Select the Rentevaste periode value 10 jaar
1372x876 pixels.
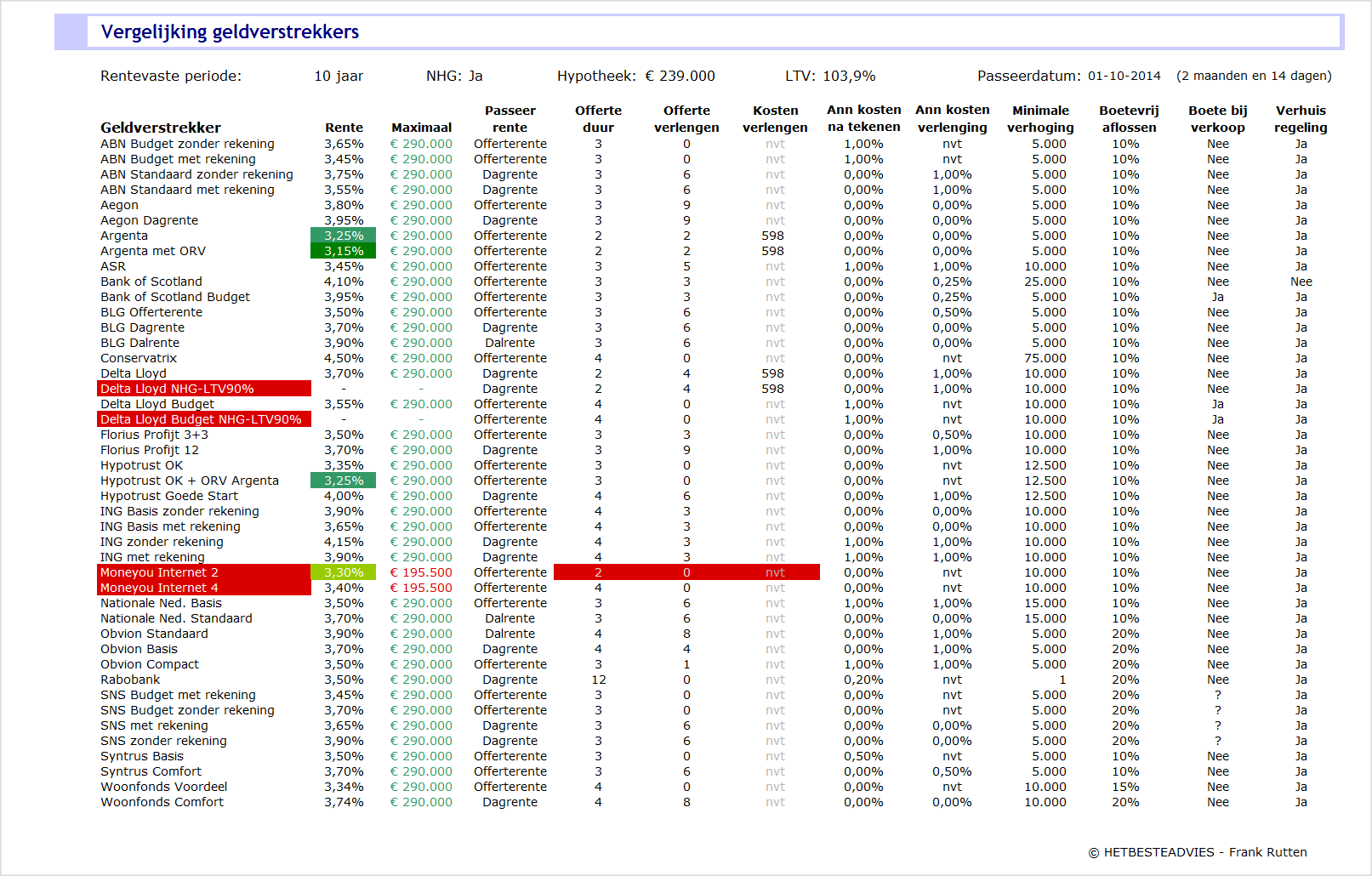pyautogui.click(x=339, y=76)
